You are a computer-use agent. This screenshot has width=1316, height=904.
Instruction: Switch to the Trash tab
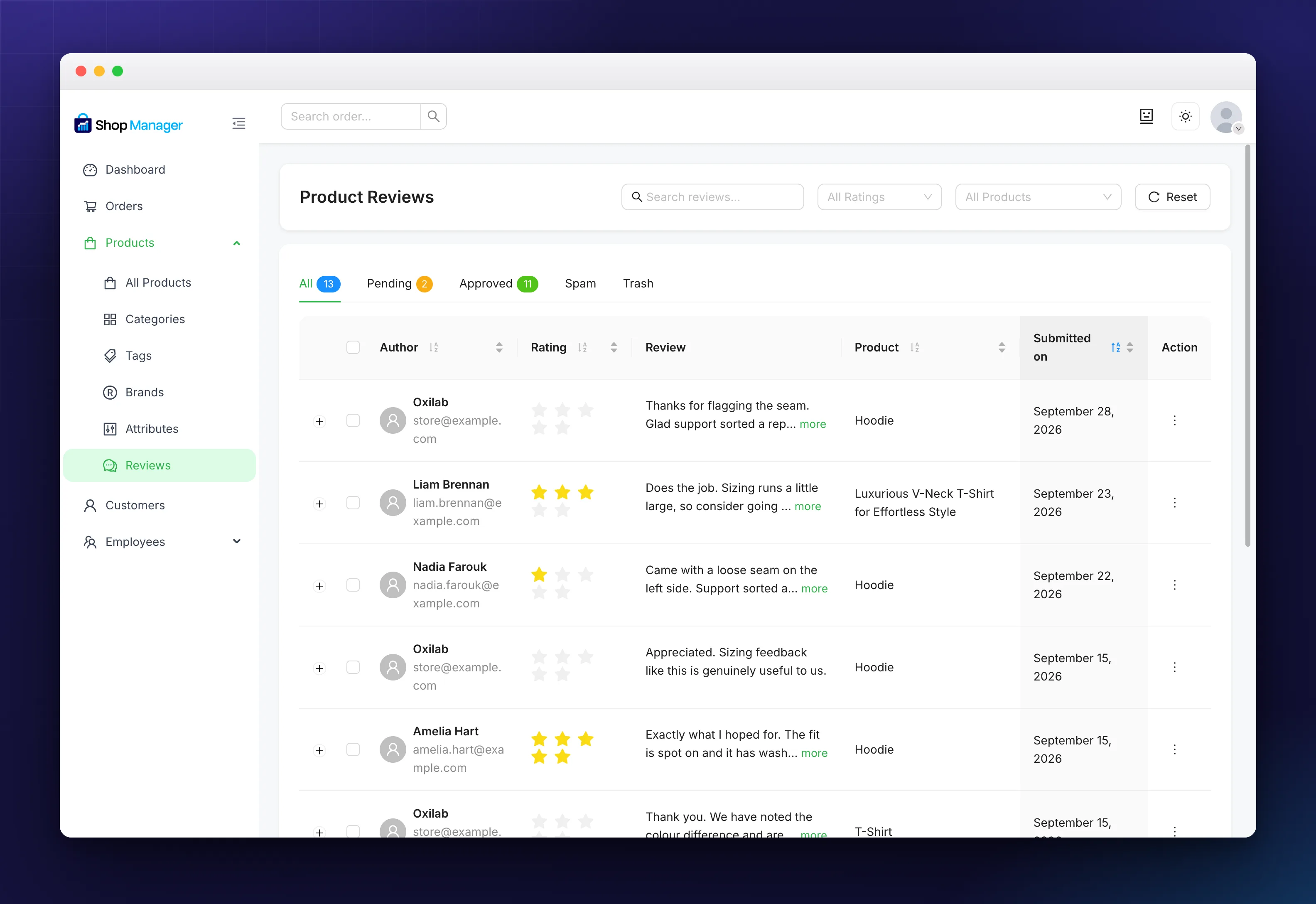(x=638, y=284)
